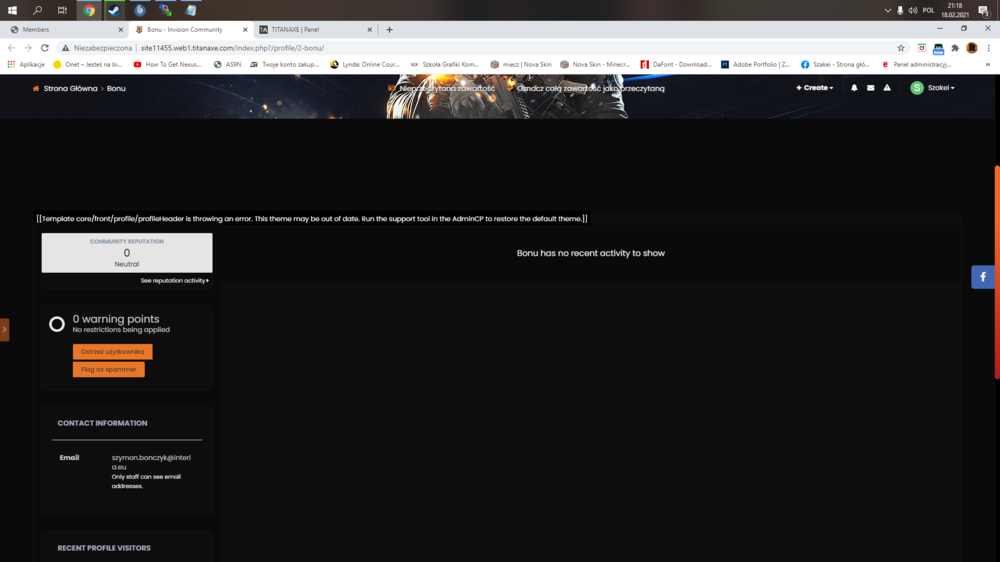Viewport: 1000px width, 562px height.
Task: Open Chrome extensions puzzle icon
Action: point(955,48)
